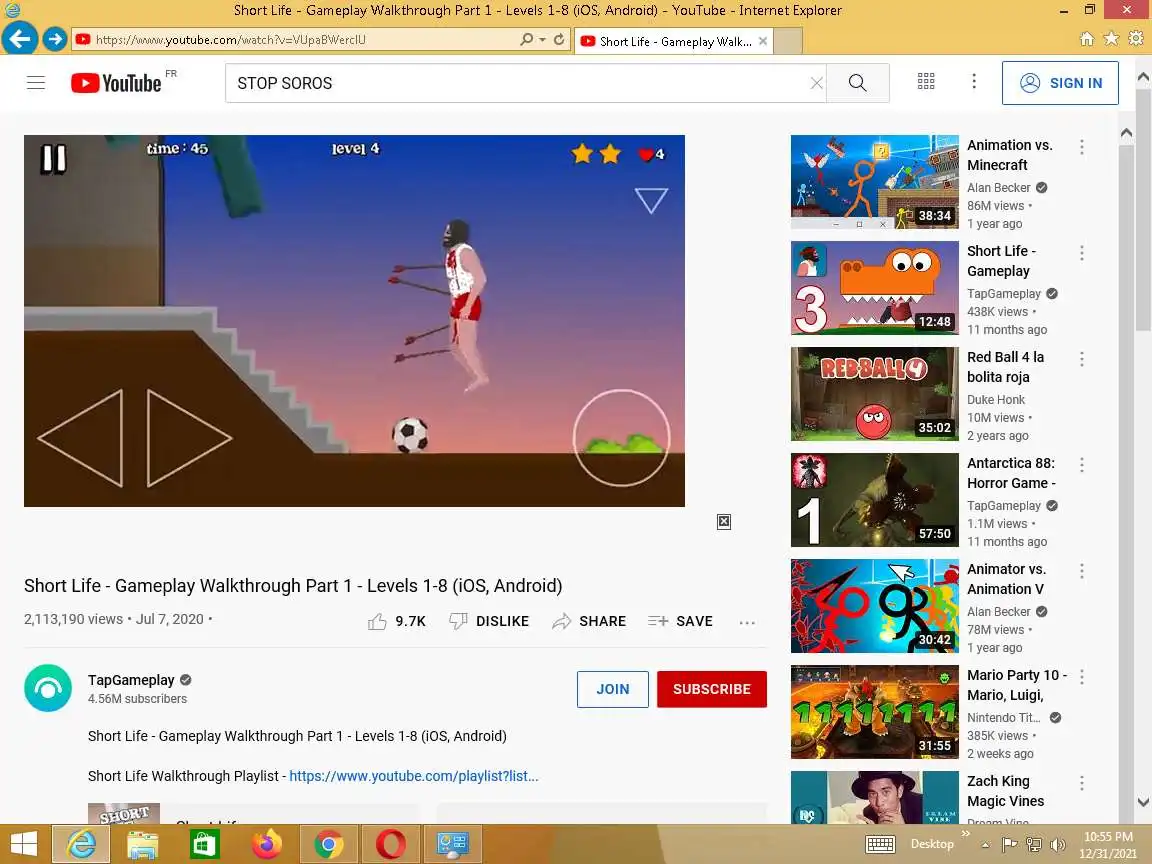Subscribe to the TapGameplay channel
Screen dimensions: 1152x864
pos(711,689)
